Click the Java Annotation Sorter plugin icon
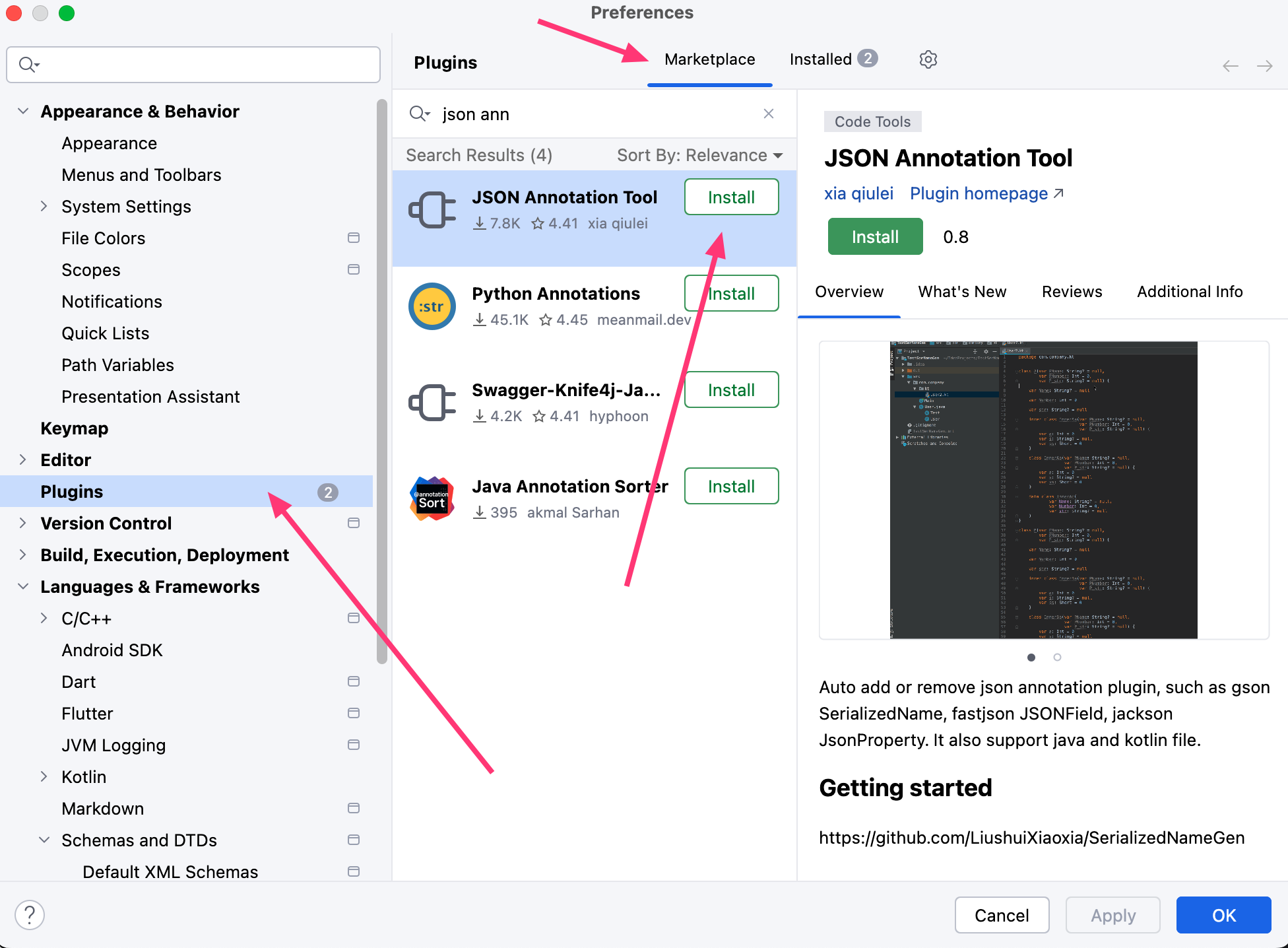This screenshot has width=1288, height=948. [x=432, y=499]
